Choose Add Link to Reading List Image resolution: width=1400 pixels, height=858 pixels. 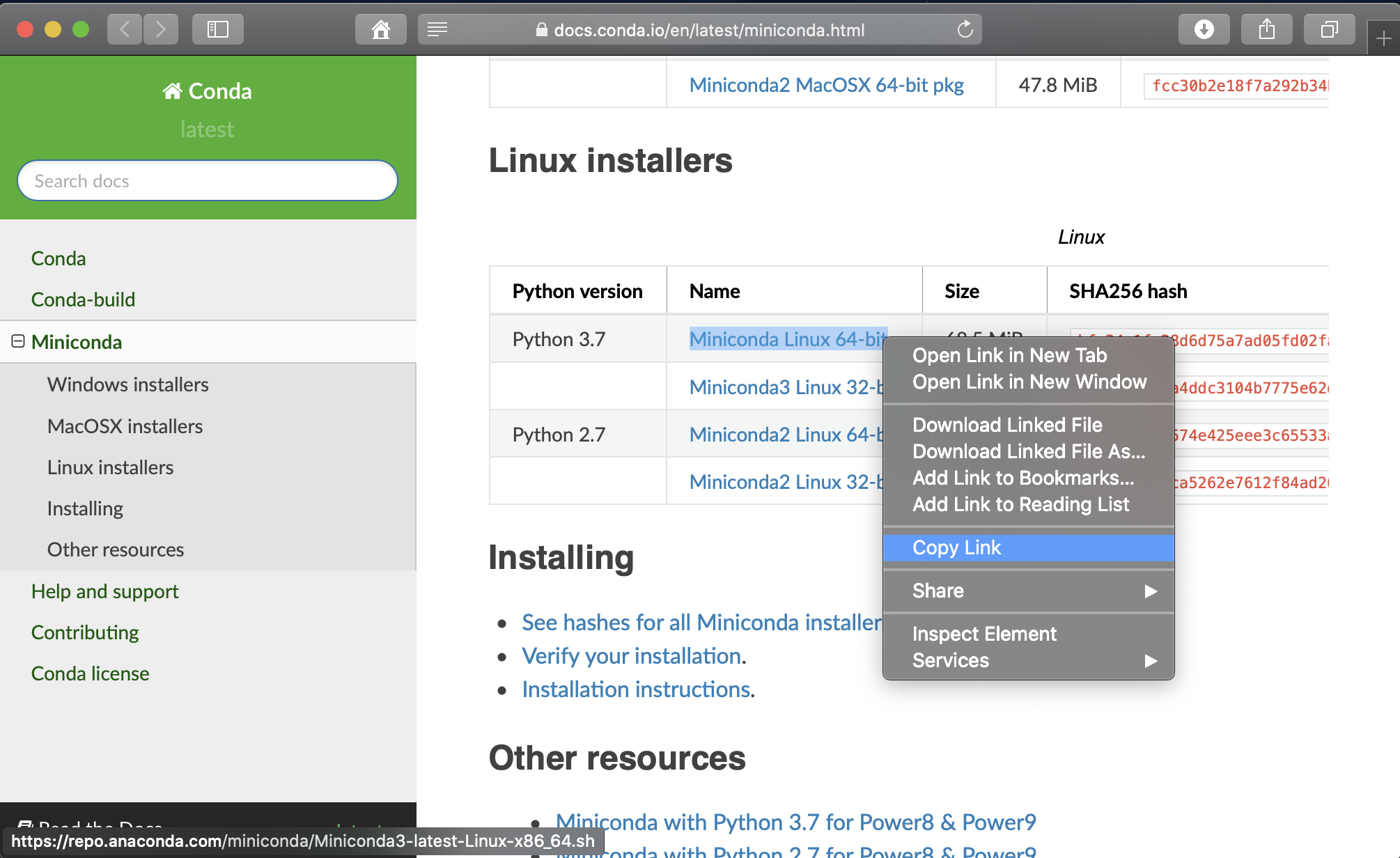(1029, 504)
